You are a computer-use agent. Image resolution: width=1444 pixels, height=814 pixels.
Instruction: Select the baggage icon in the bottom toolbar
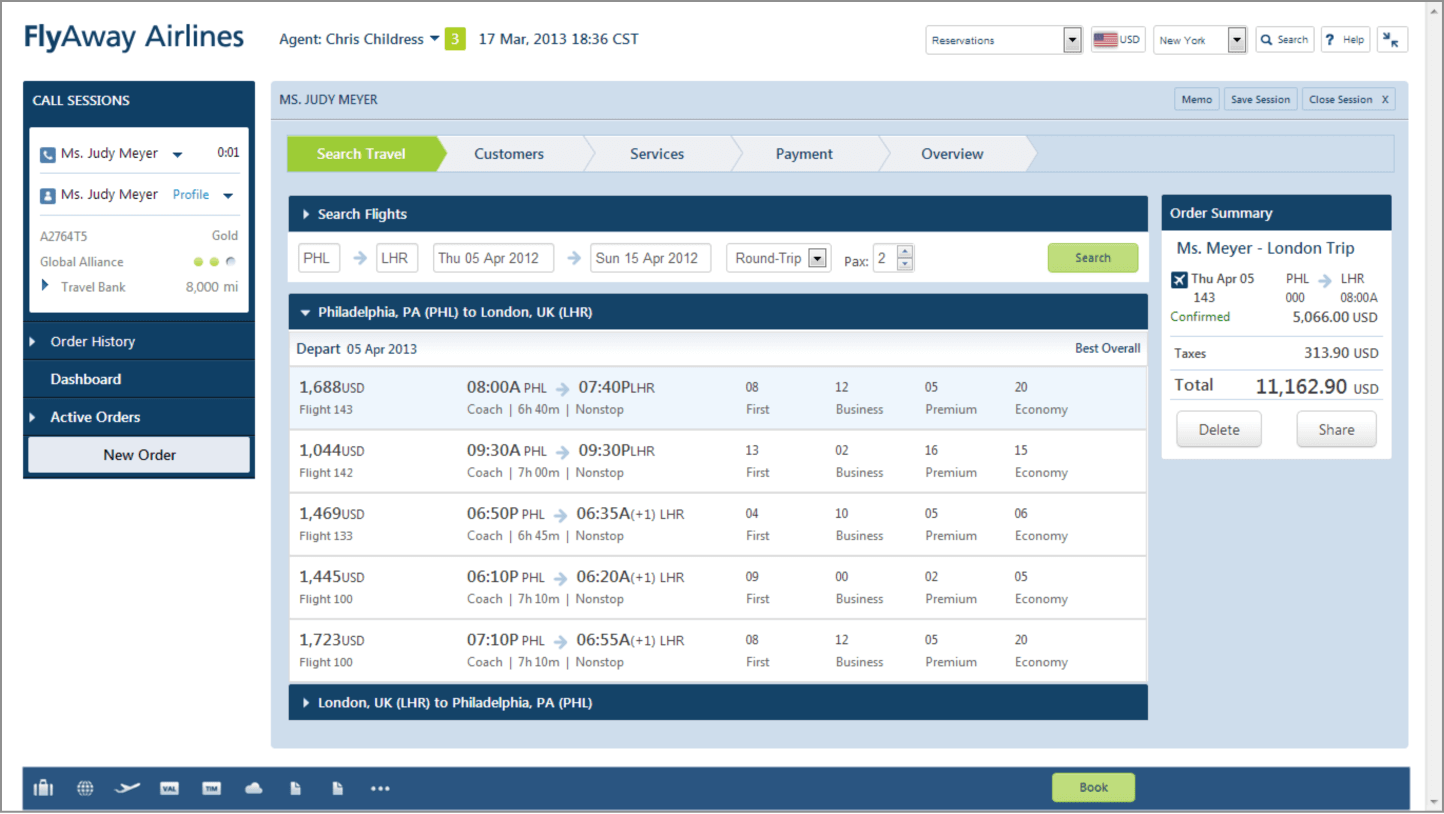point(43,788)
